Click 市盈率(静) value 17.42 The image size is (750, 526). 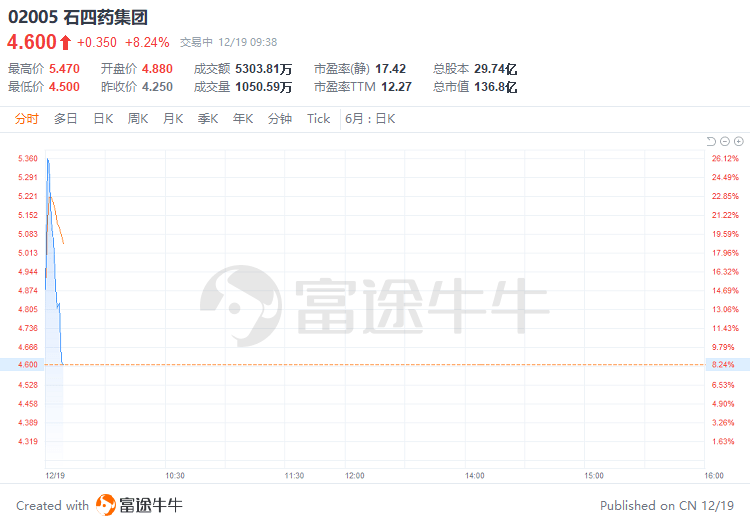pyautogui.click(x=390, y=69)
